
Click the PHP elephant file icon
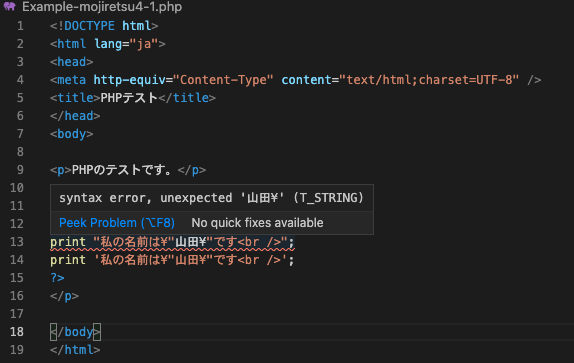click(x=10, y=6)
